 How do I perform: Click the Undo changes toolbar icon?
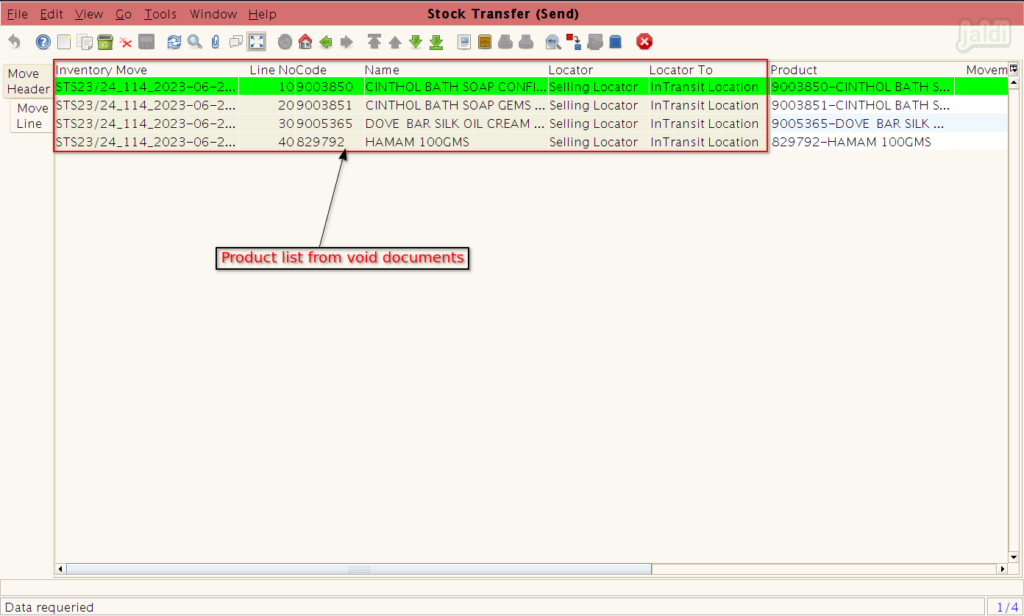[14, 42]
